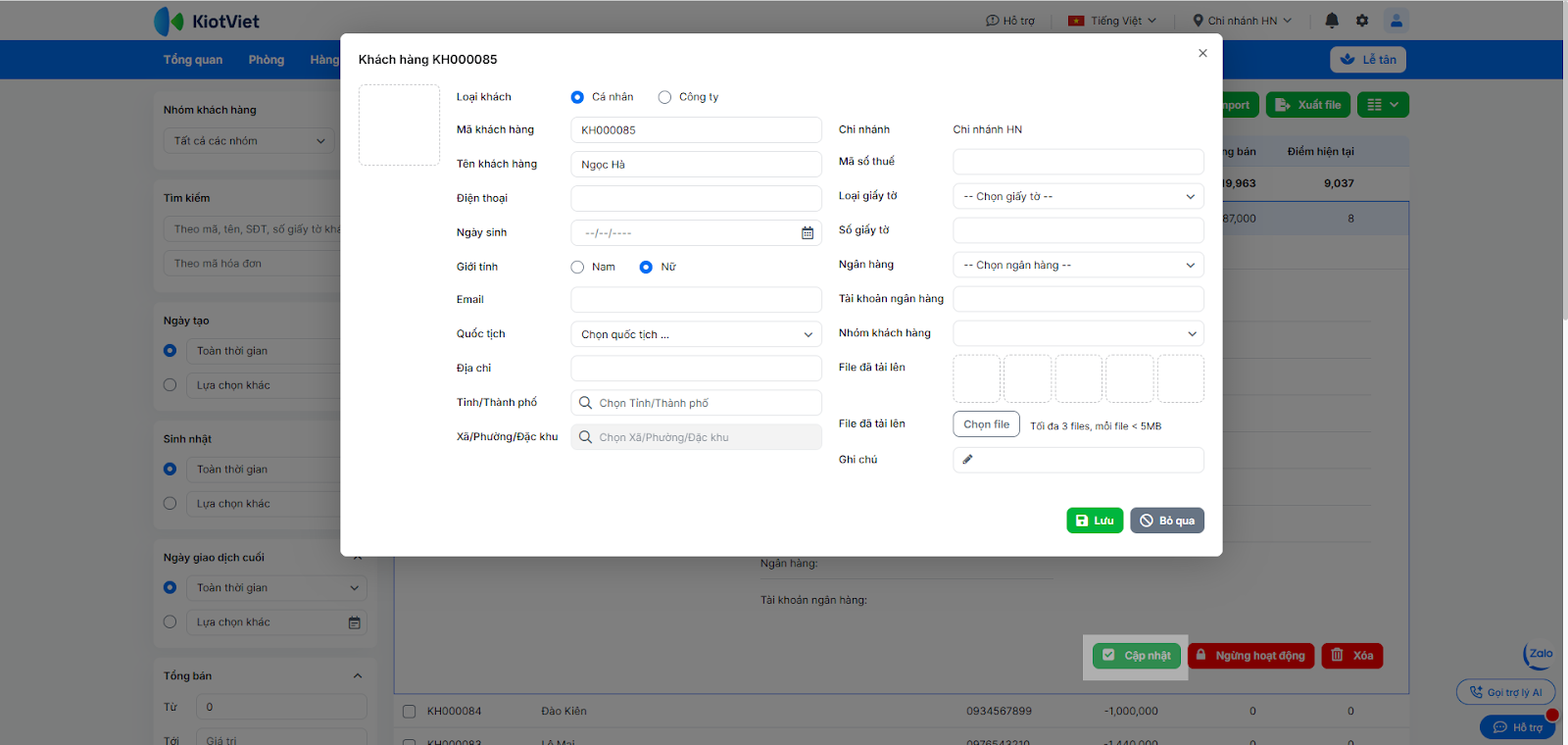Click the Tổng bán Từ value field

click(281, 707)
